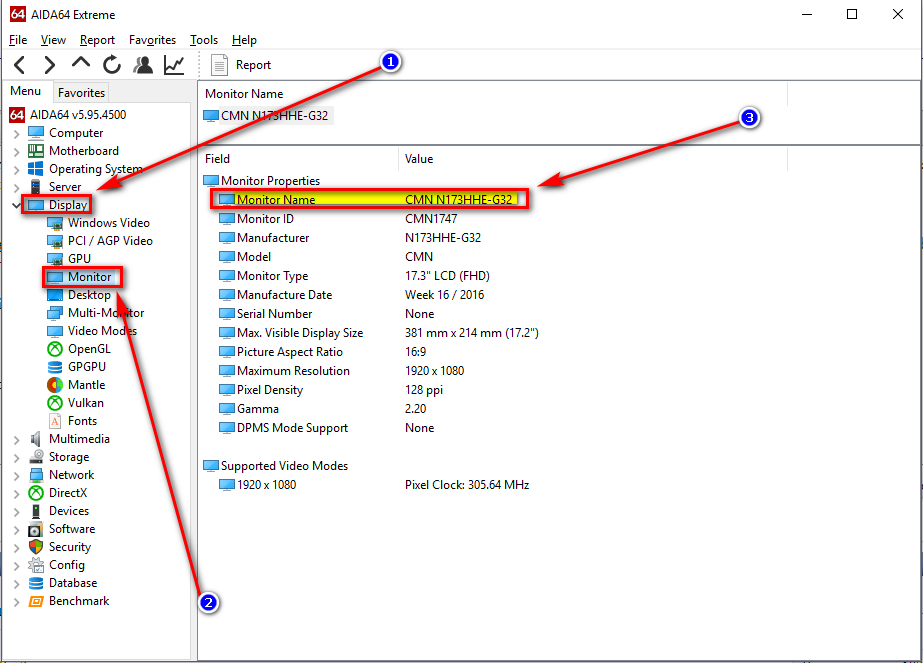Open the Tools menu
This screenshot has width=923, height=663.
[x=204, y=40]
